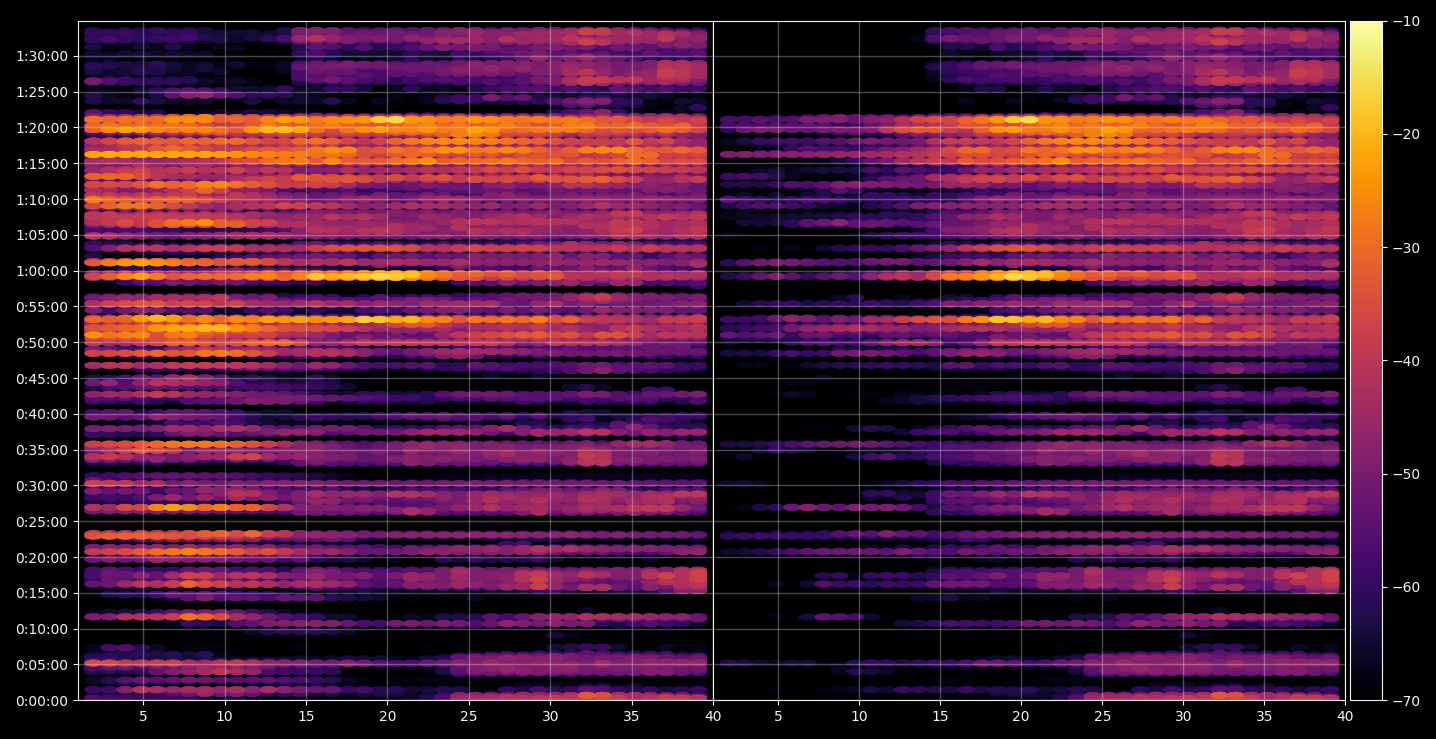Select the 0:05:00 y-axis tick label

(41, 665)
